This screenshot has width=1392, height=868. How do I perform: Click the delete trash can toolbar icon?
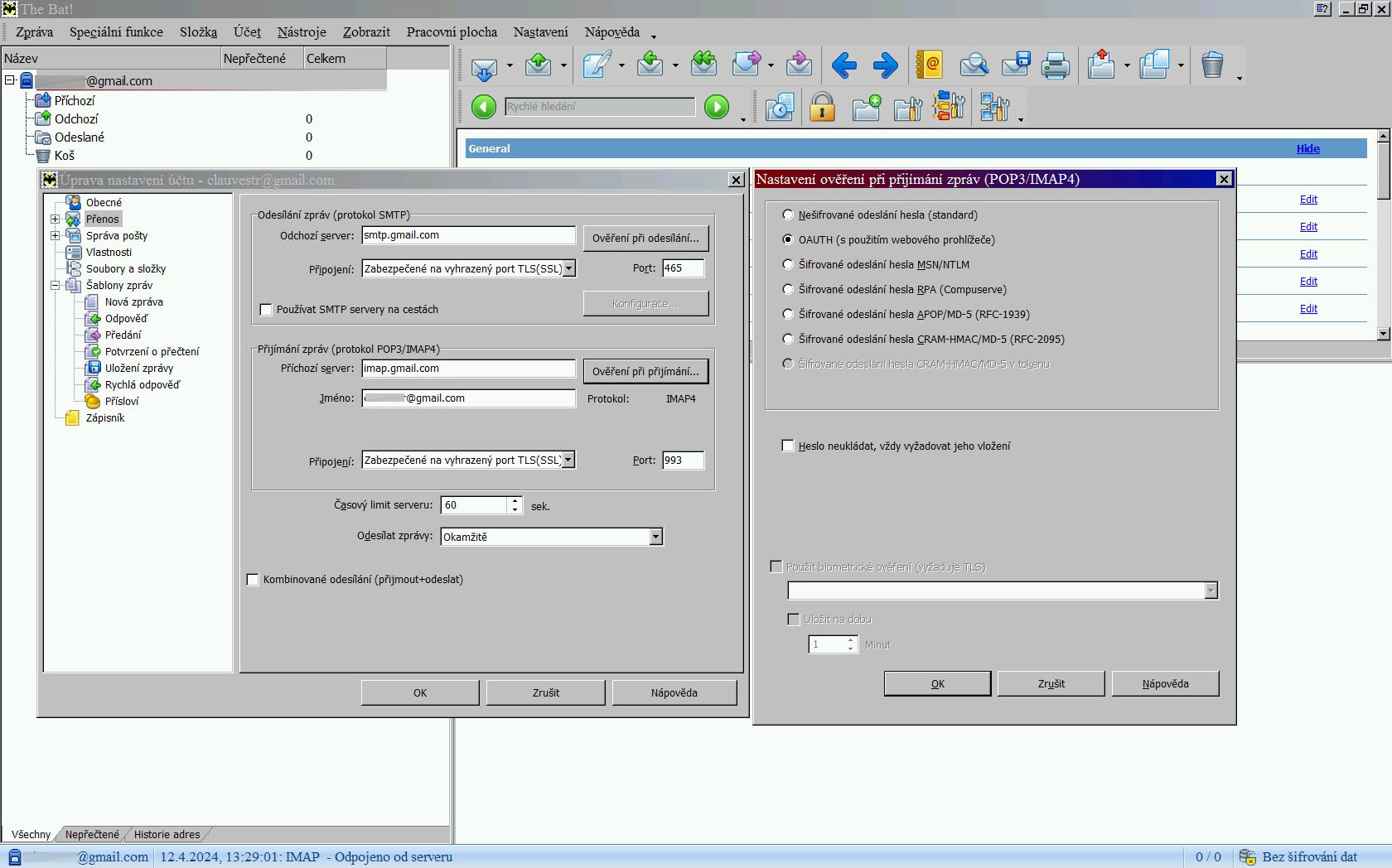coord(1211,65)
